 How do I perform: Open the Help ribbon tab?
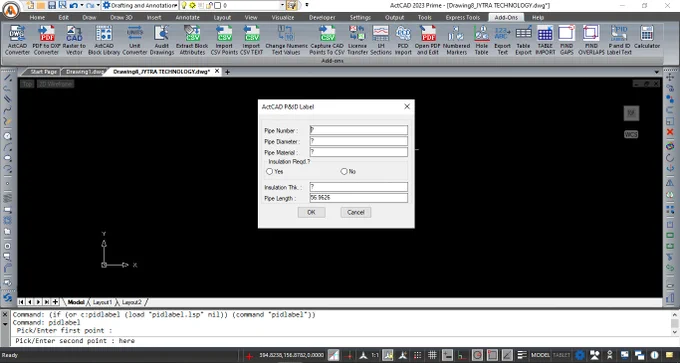pyautogui.click(x=538, y=17)
